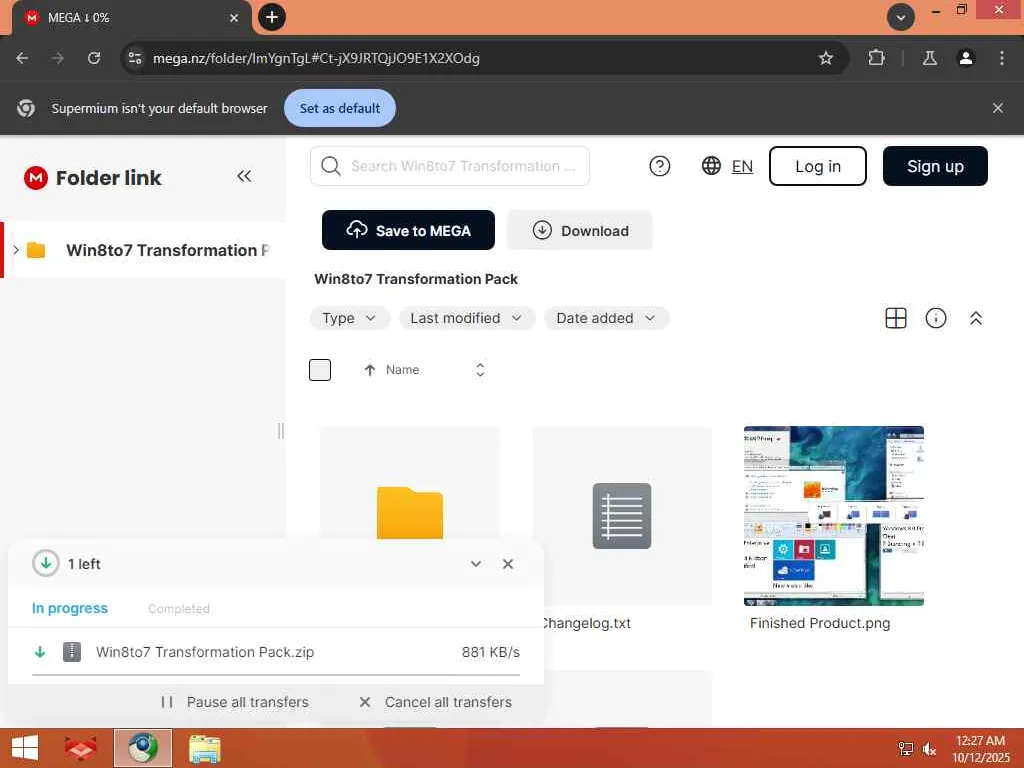Switch to In progress transfers tab
Image resolution: width=1024 pixels, height=768 pixels.
pos(70,608)
